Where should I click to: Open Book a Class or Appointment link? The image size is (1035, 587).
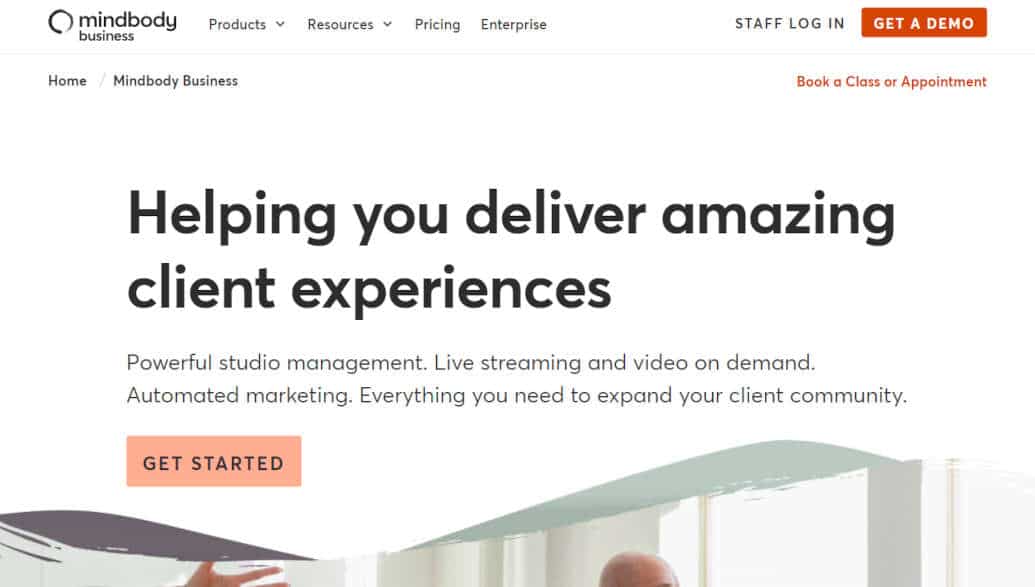[x=891, y=81]
